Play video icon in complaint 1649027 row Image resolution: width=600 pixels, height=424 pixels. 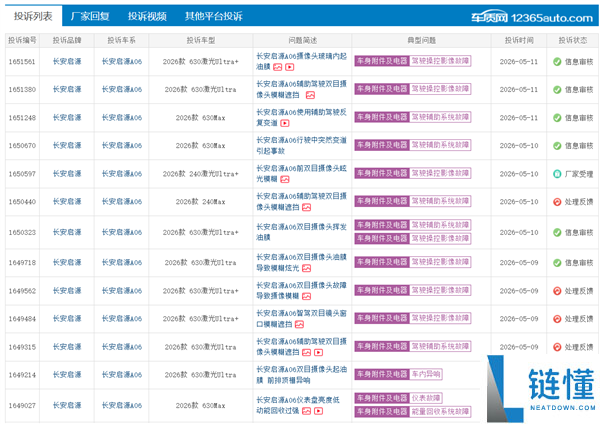pos(318,411)
